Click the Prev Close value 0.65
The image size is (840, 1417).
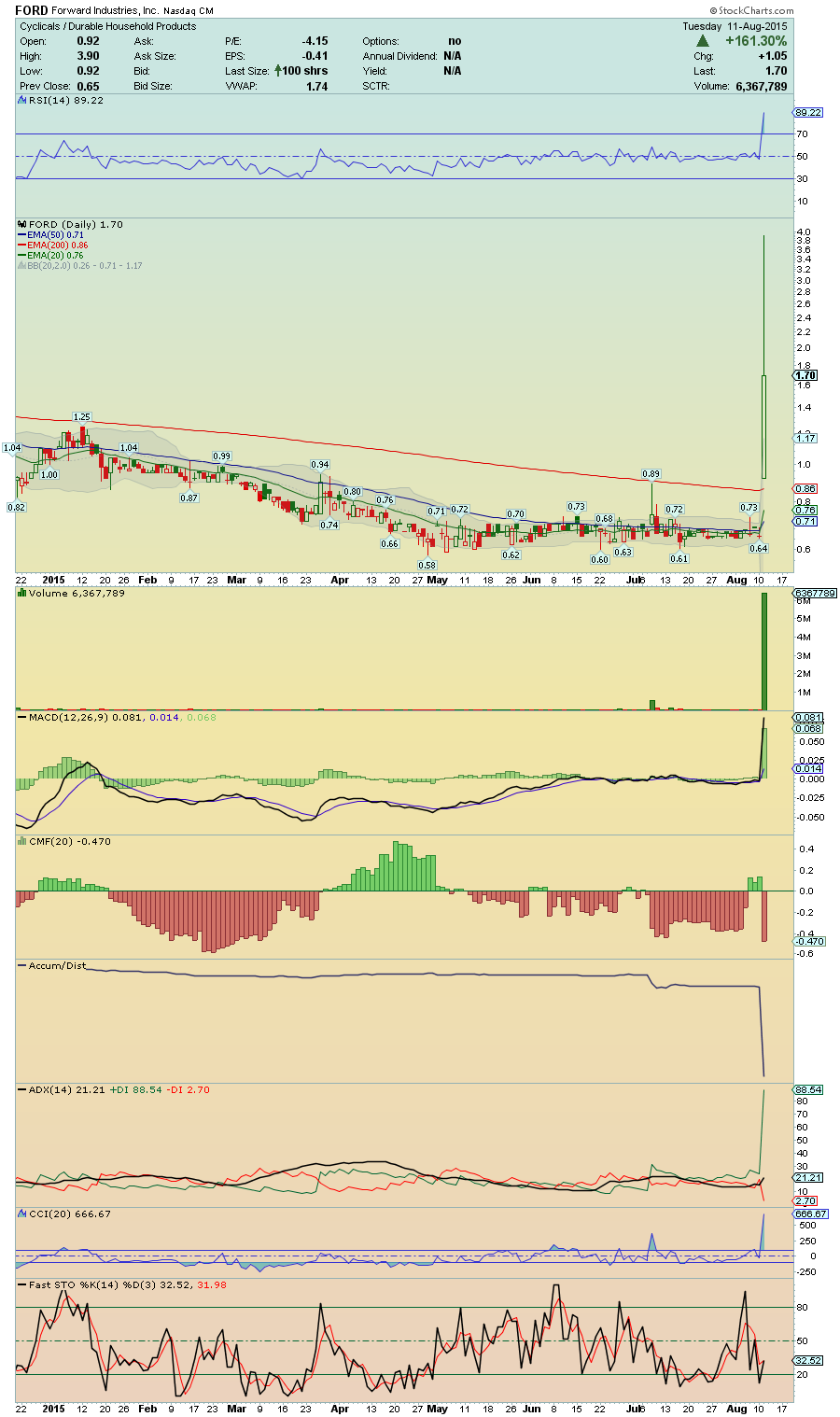click(x=88, y=86)
